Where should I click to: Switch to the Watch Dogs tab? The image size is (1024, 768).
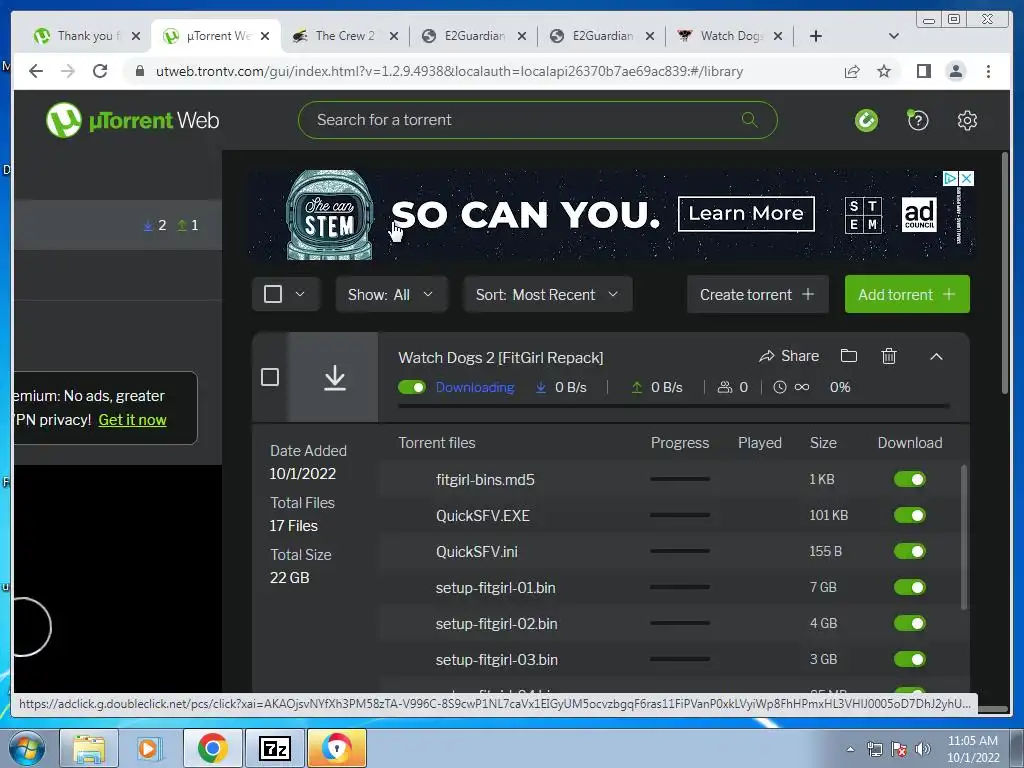tap(730, 36)
